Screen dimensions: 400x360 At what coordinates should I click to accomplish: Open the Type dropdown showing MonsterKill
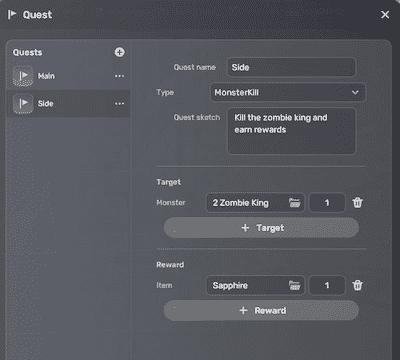pyautogui.click(x=288, y=92)
